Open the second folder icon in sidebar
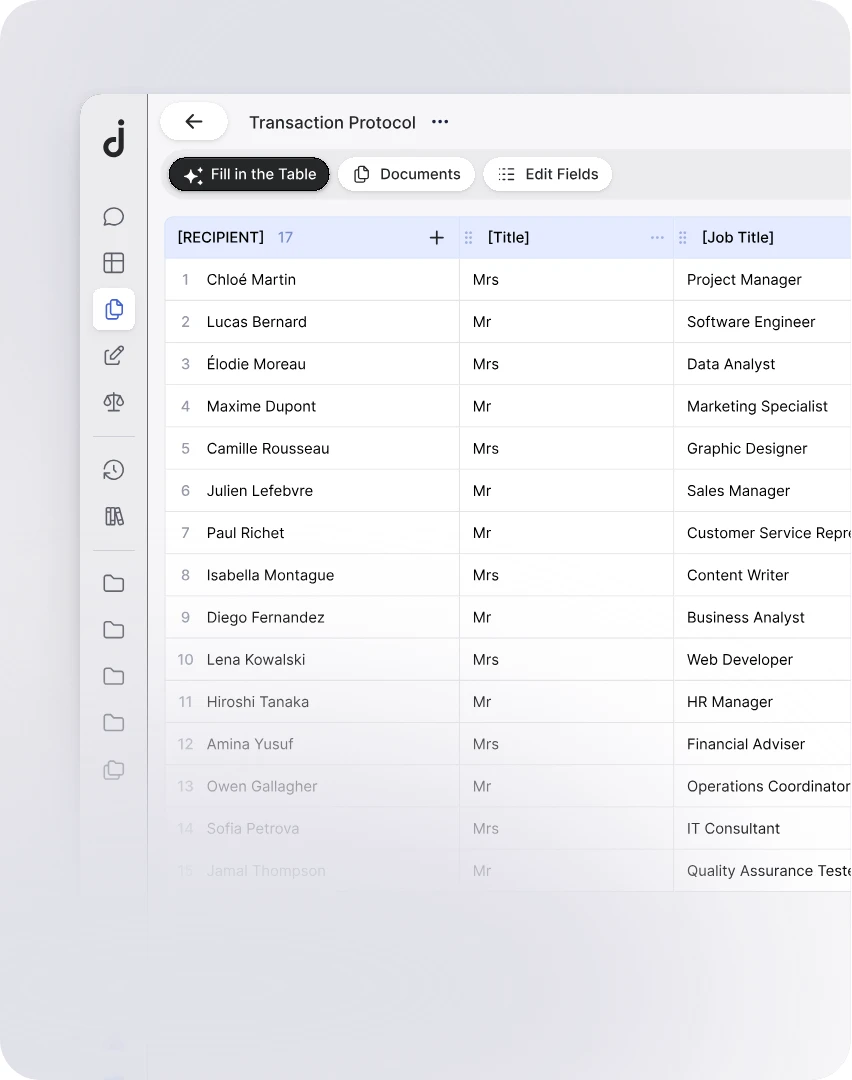The image size is (852, 1080). 114,630
